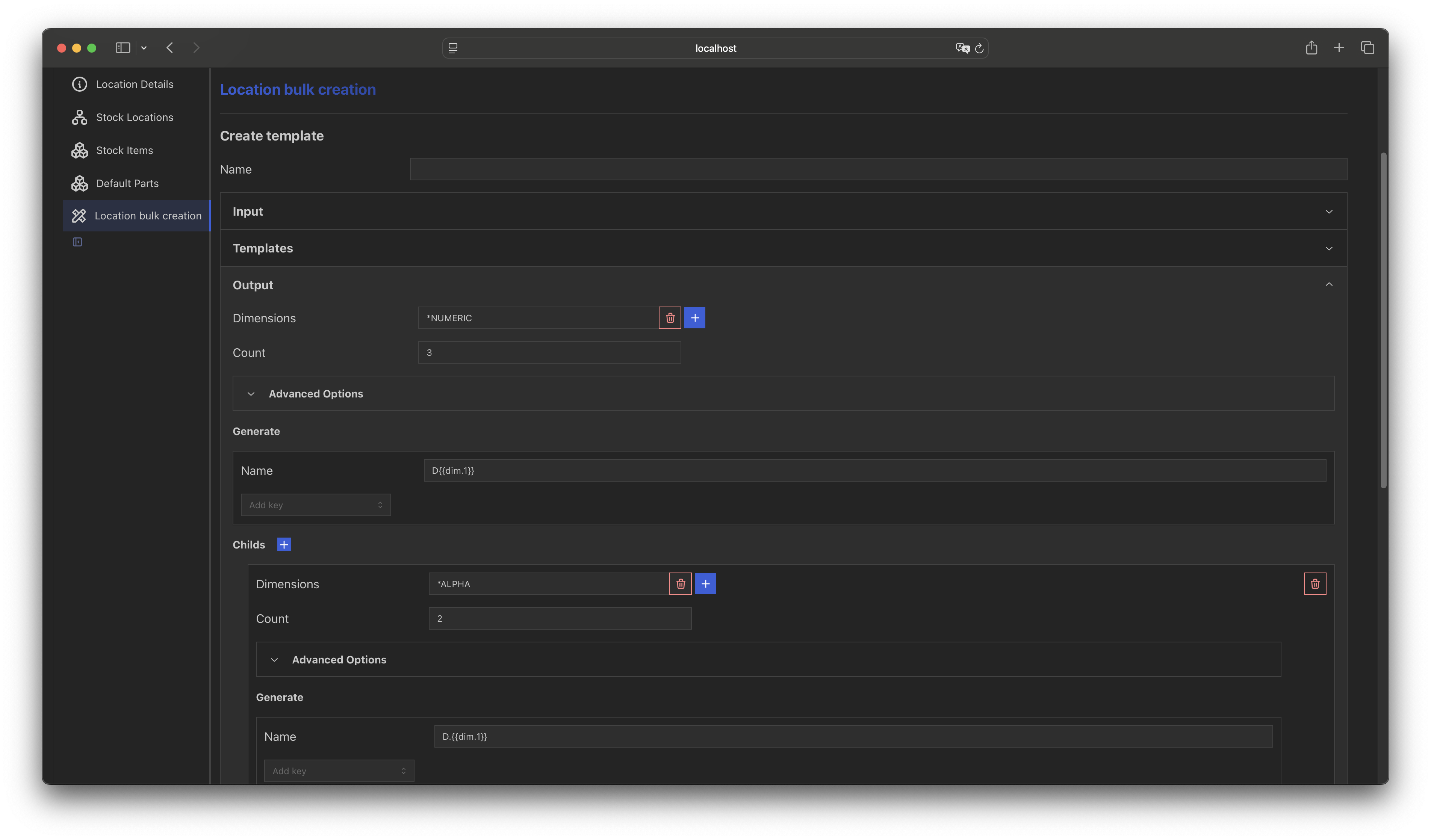Image resolution: width=1431 pixels, height=840 pixels.
Task: Click the template Name input field
Action: (878, 169)
